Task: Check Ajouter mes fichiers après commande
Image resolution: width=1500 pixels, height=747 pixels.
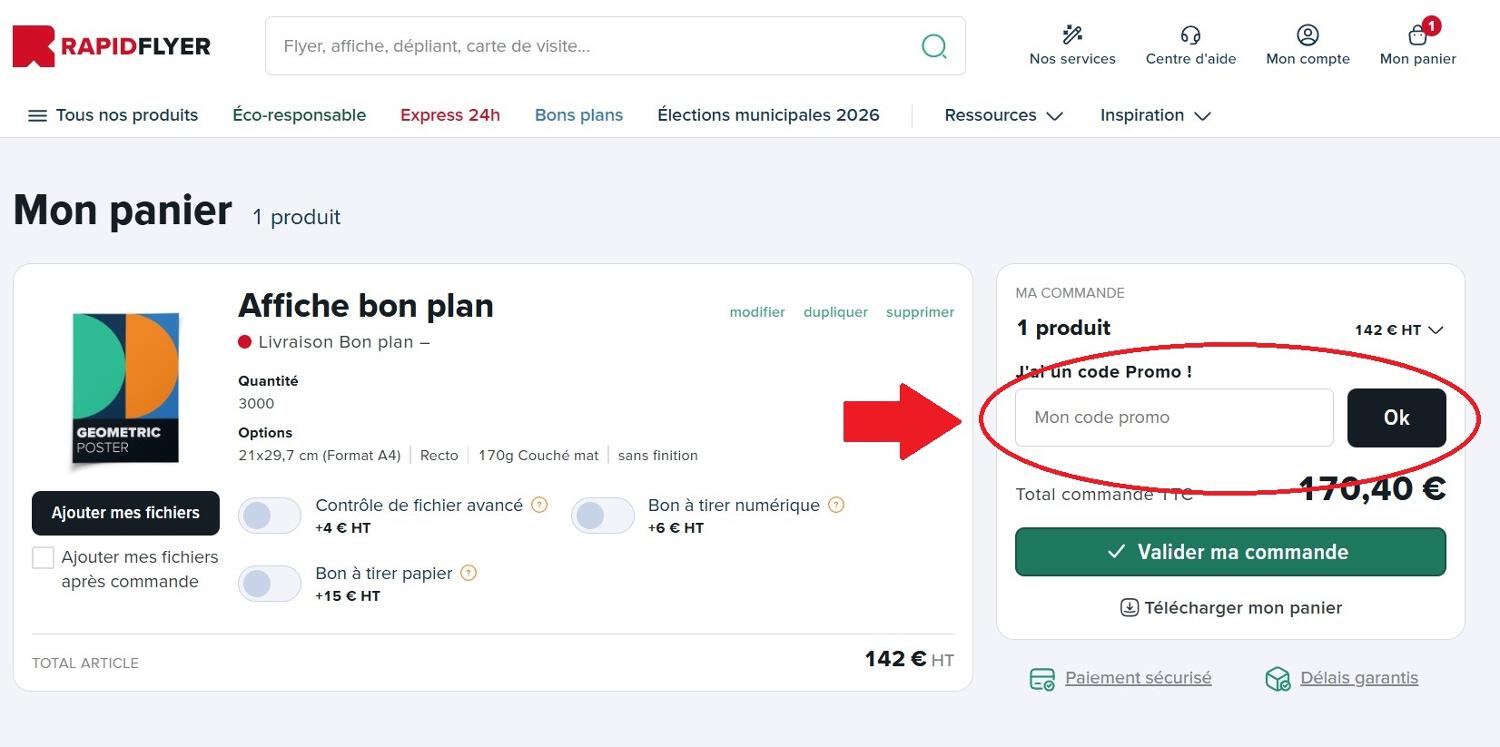Action: [x=42, y=557]
